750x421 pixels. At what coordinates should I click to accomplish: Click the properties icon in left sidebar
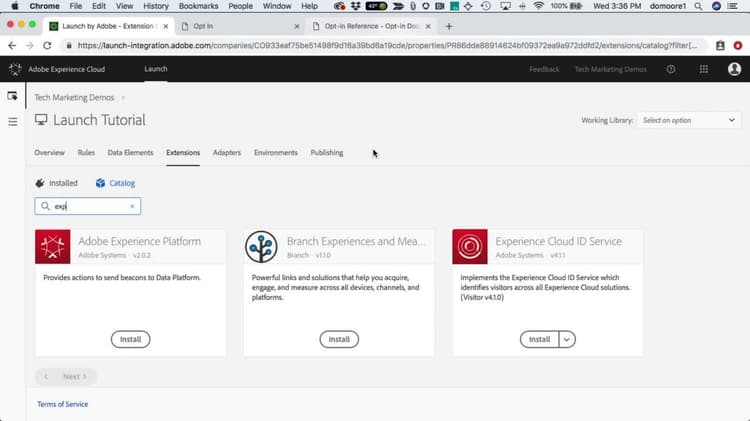click(12, 96)
